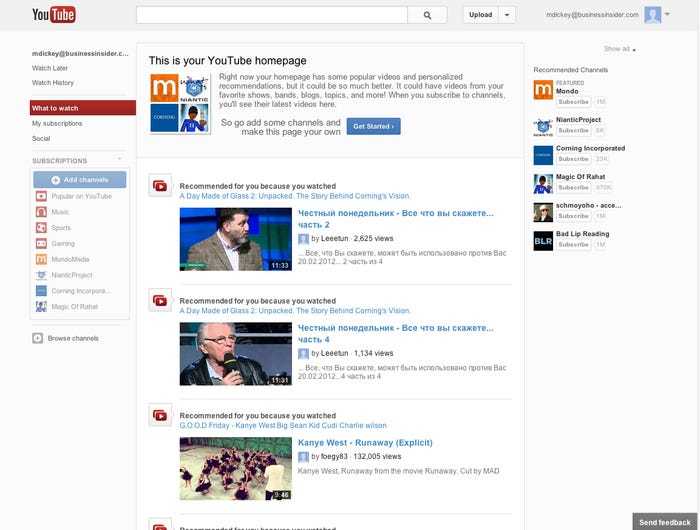
Task: Subscribe to the Mondo channel
Action: (574, 102)
